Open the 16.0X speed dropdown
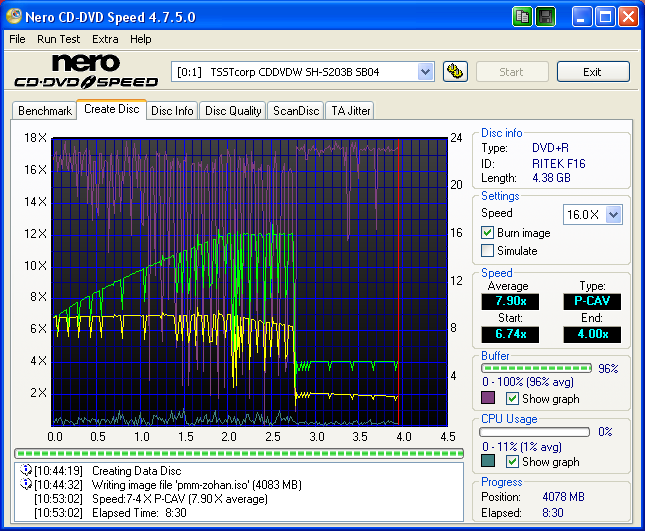Screen dimensions: 645x531 coord(613,214)
